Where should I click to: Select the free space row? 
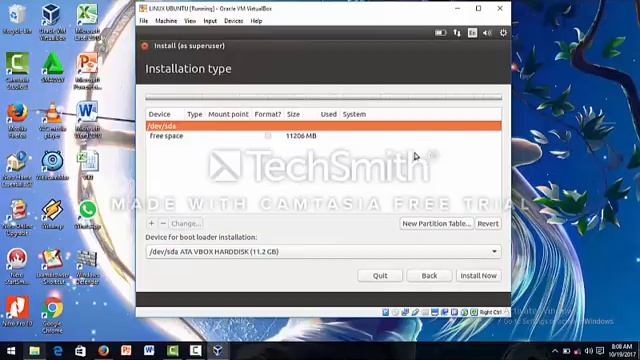tap(323, 136)
